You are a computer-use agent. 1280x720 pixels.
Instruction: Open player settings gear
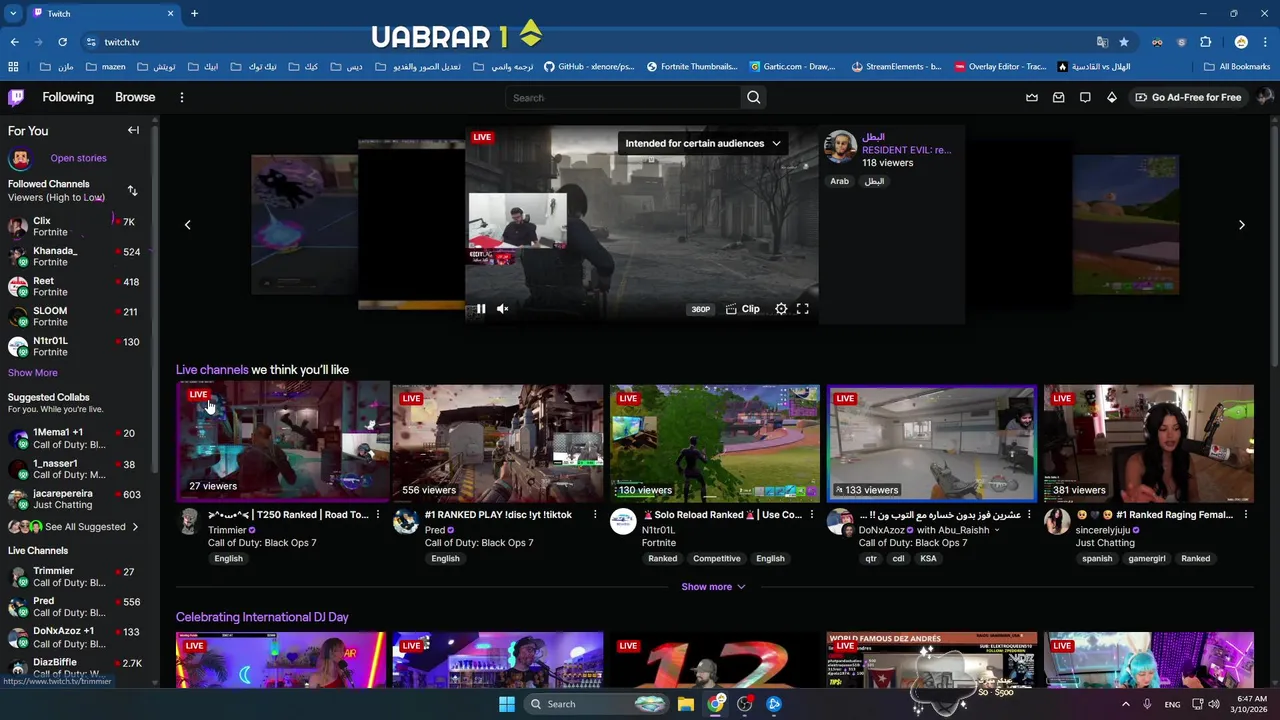781,309
